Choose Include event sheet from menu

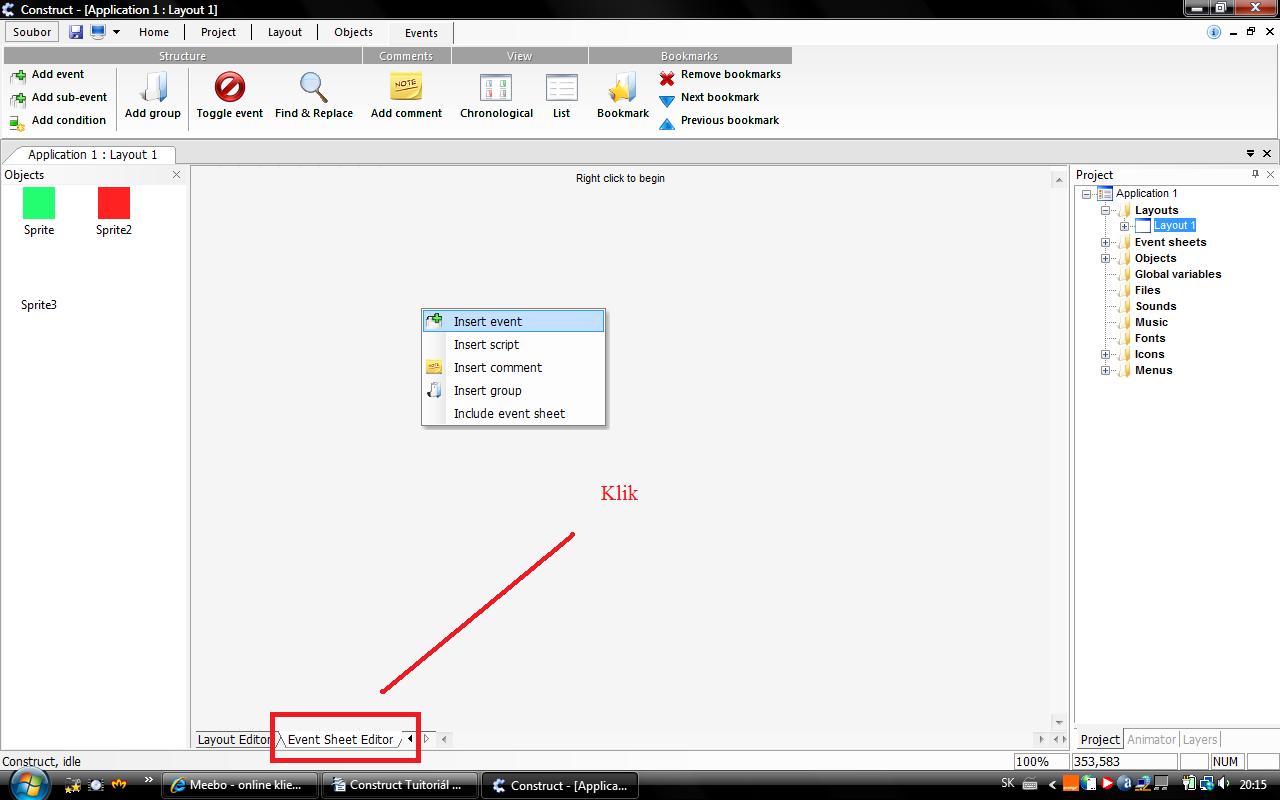pyautogui.click(x=514, y=413)
